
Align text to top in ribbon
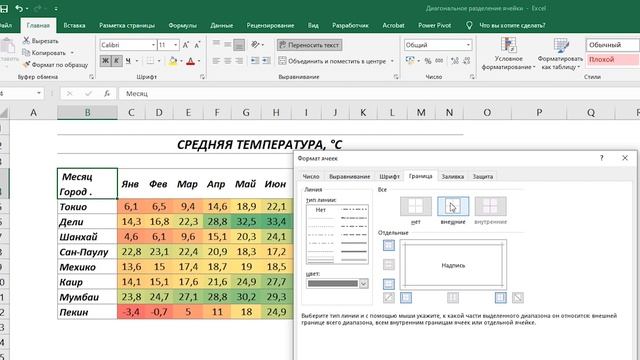click(216, 44)
